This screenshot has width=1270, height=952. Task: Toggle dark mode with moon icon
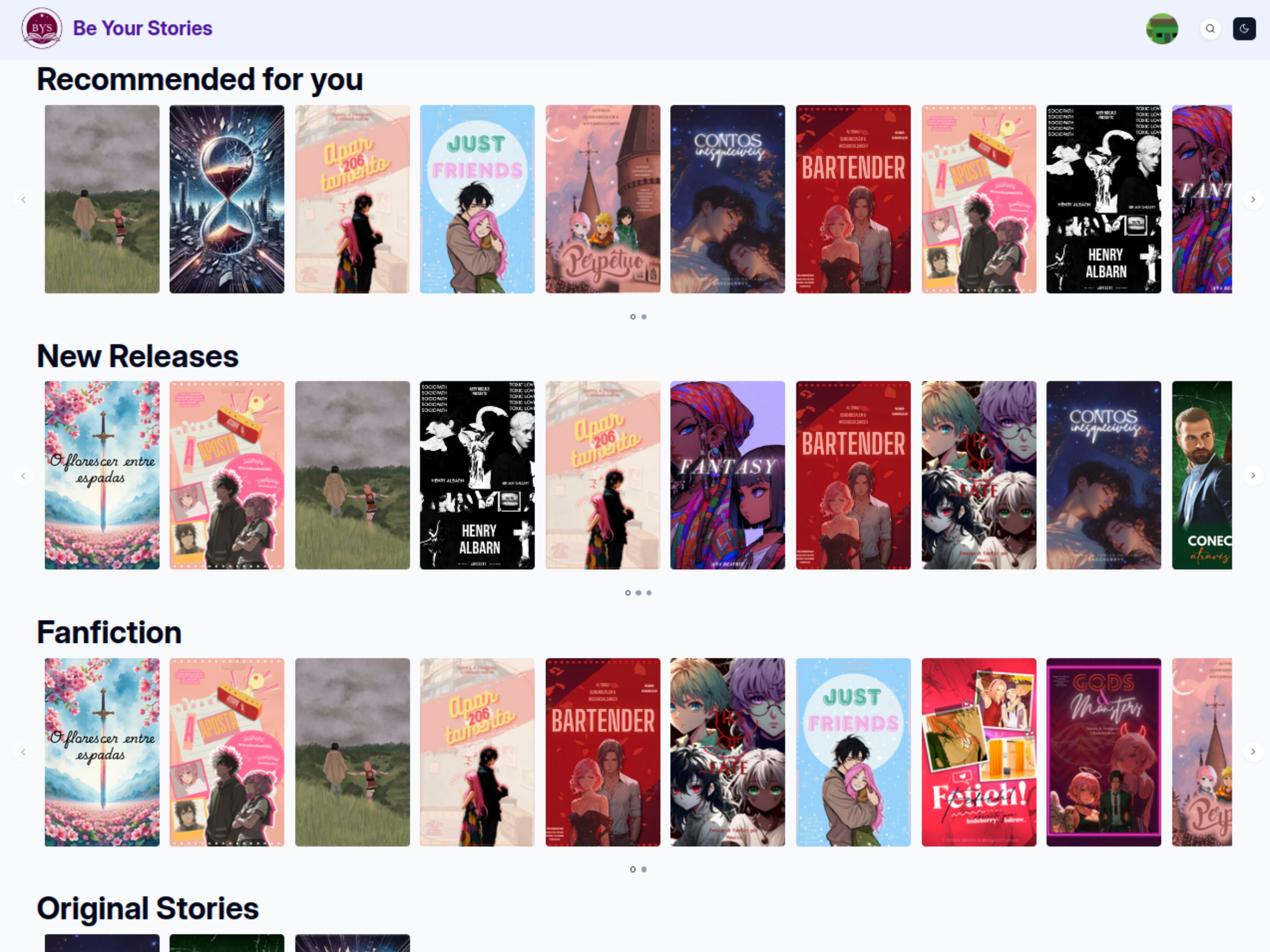(x=1244, y=29)
